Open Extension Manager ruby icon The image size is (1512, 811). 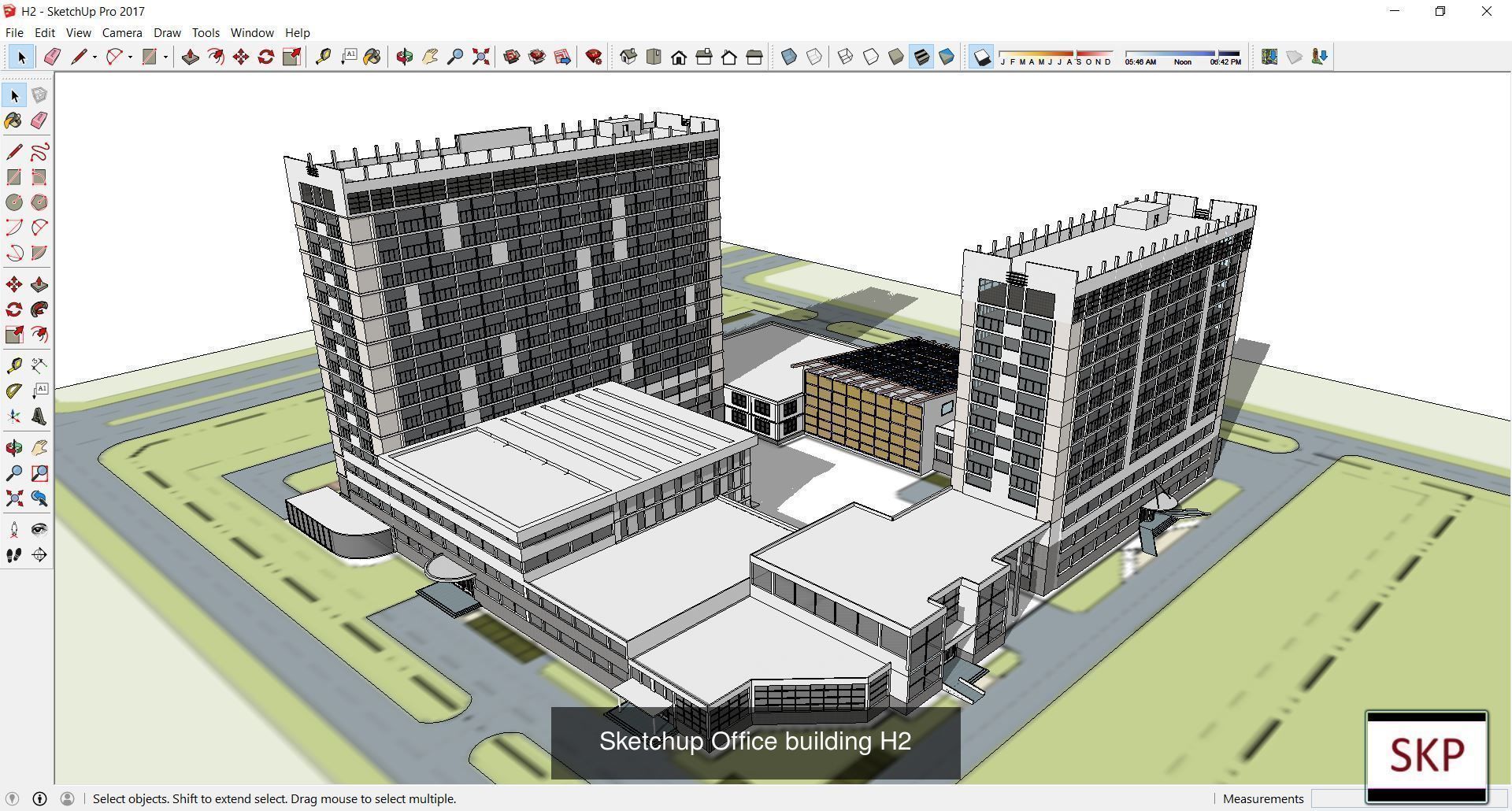[595, 57]
